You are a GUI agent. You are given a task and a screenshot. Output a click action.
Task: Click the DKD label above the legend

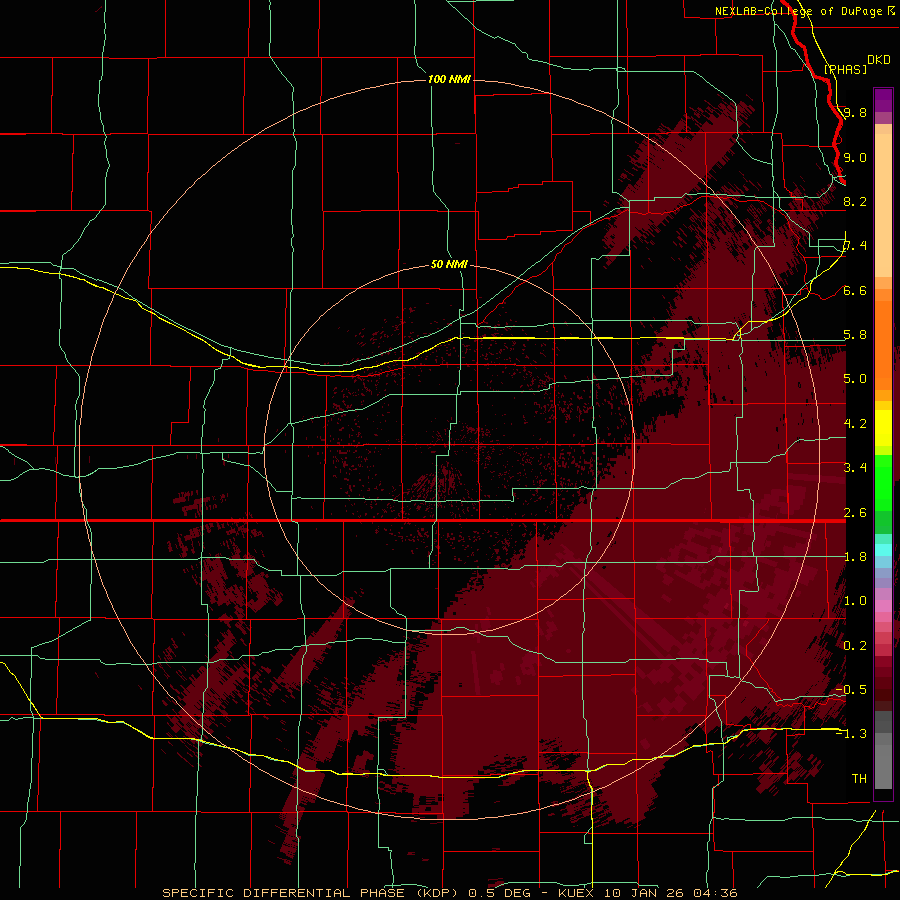point(879,60)
